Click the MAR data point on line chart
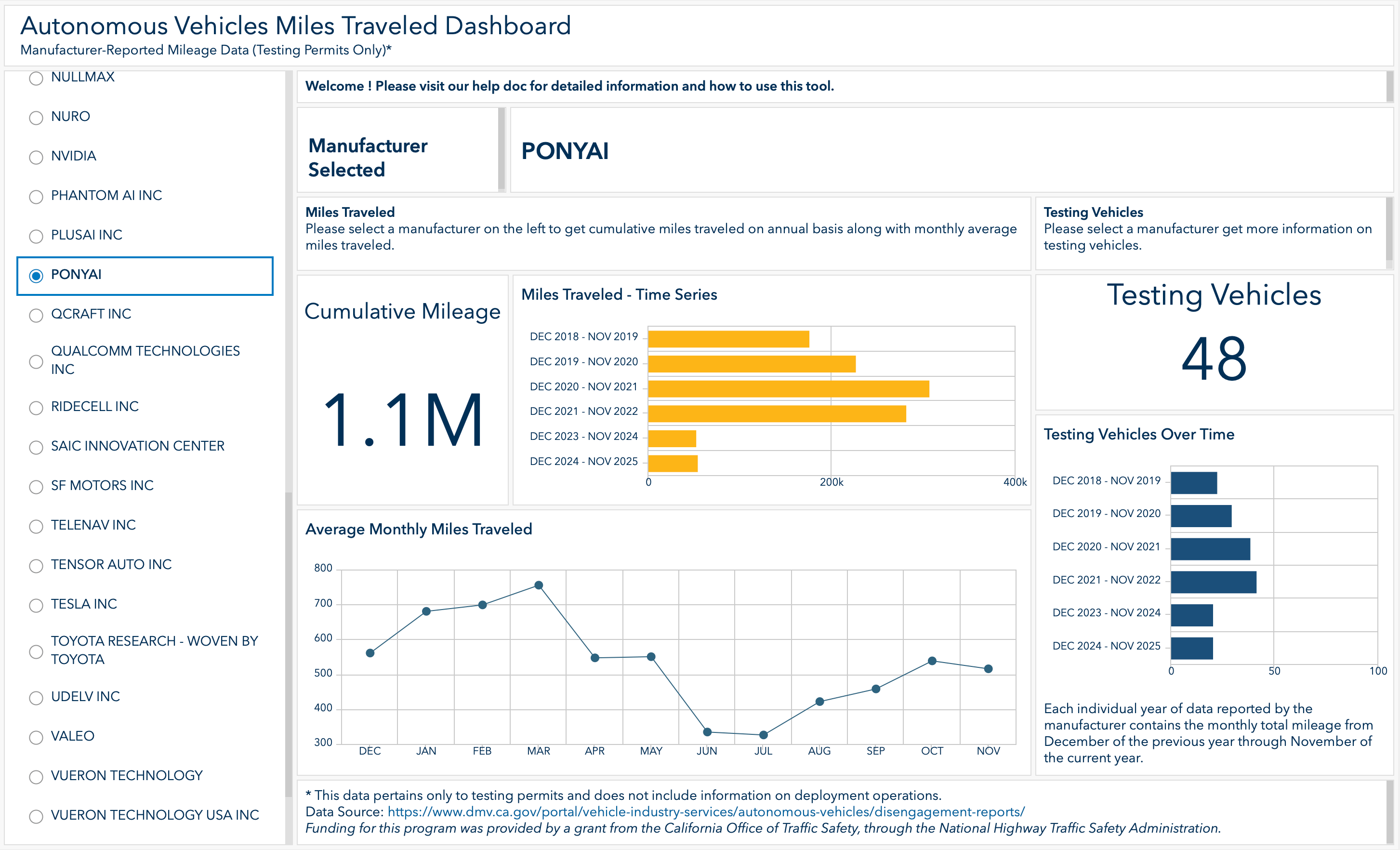Viewport: 1400px width, 850px height. (539, 585)
